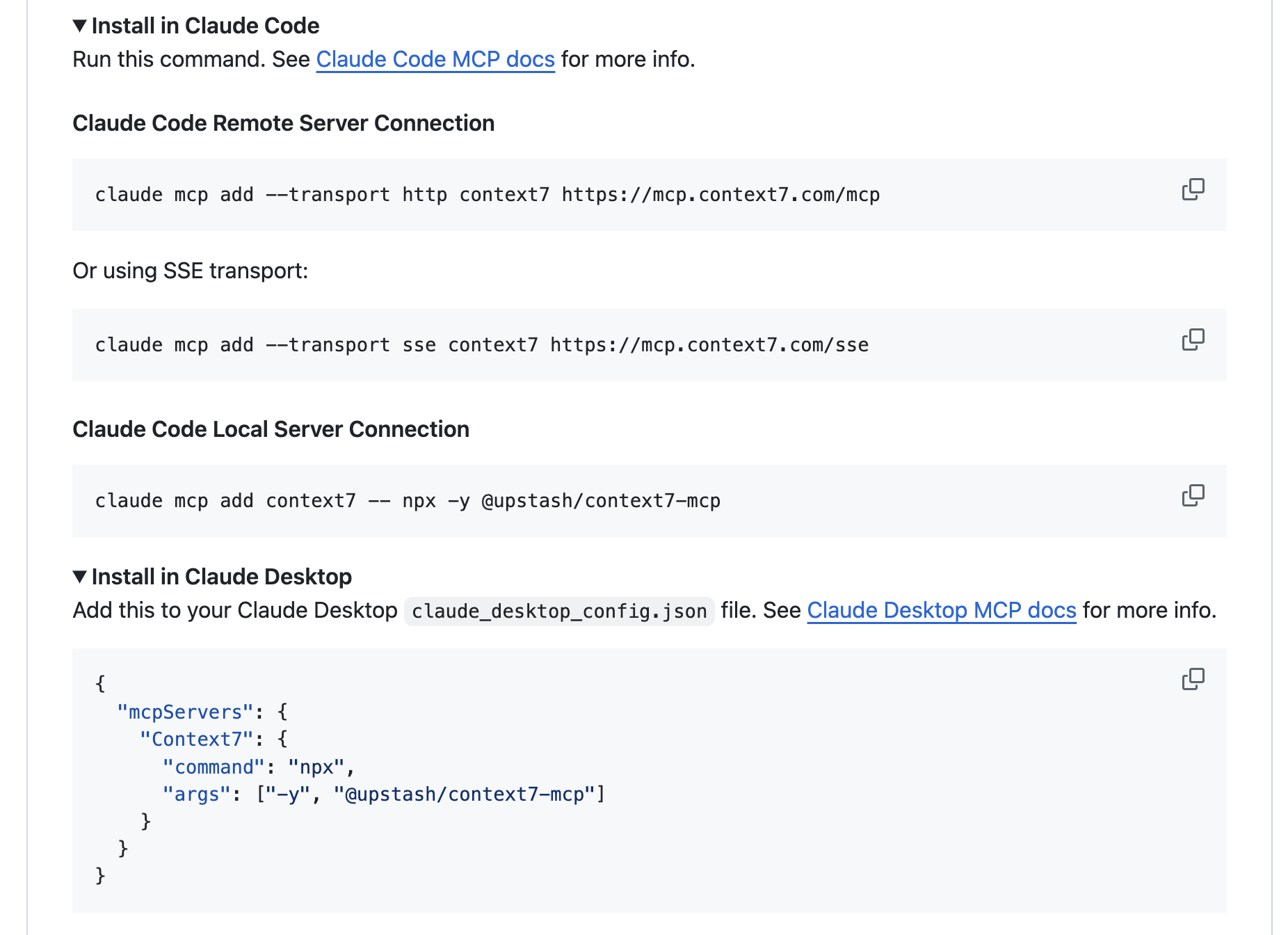Click the "Context7" key in the JSON
This screenshot has width=1288, height=935.
coord(197,740)
